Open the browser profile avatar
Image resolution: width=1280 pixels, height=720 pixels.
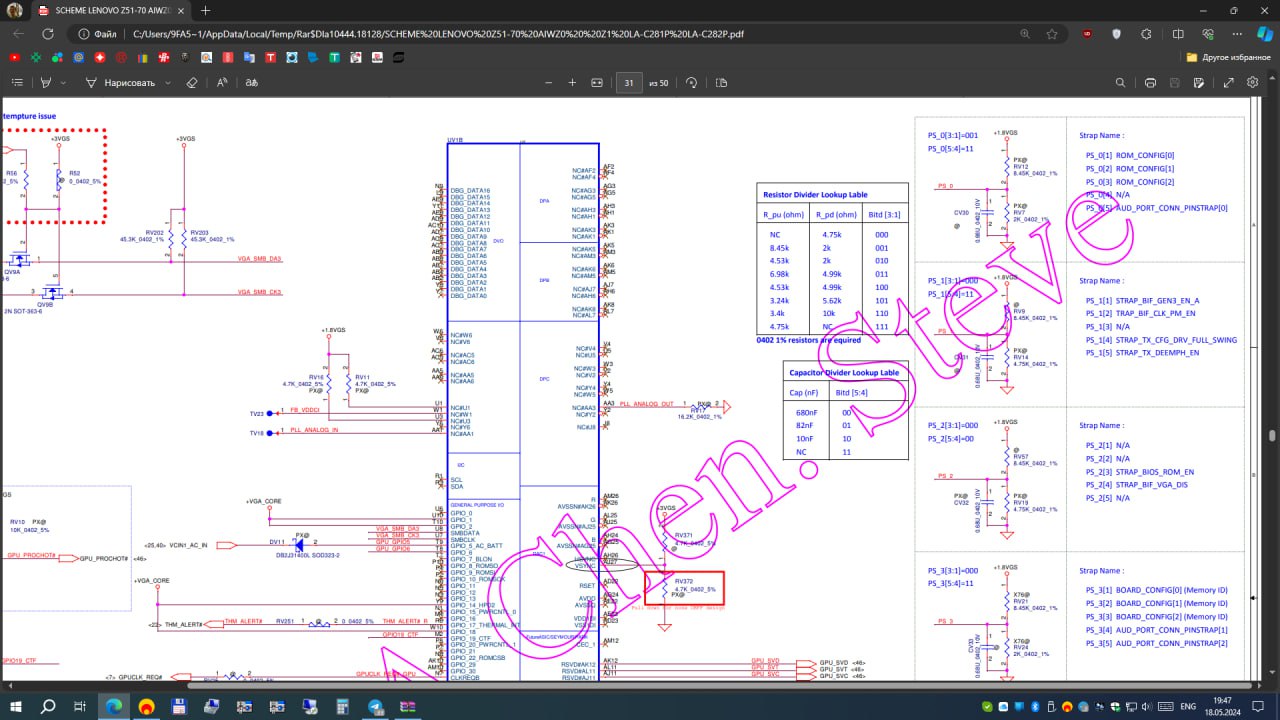[16, 10]
